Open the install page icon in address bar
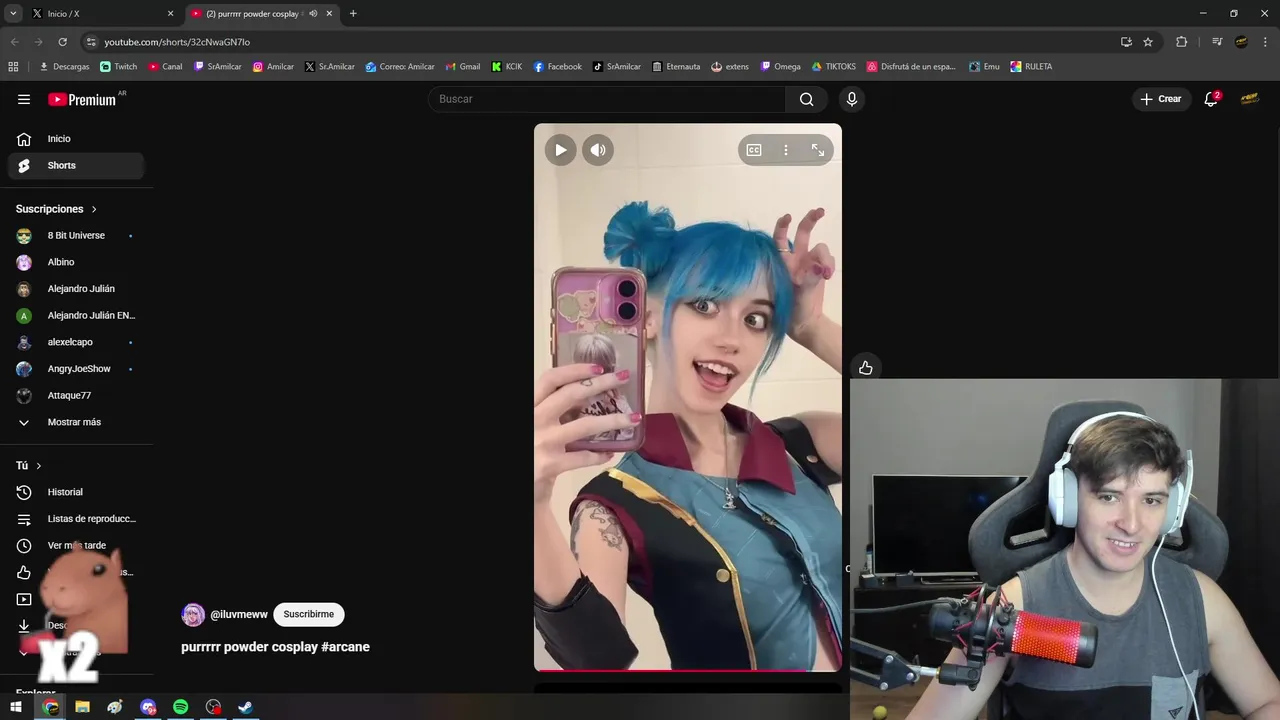The width and height of the screenshot is (1280, 720). coord(1126,42)
